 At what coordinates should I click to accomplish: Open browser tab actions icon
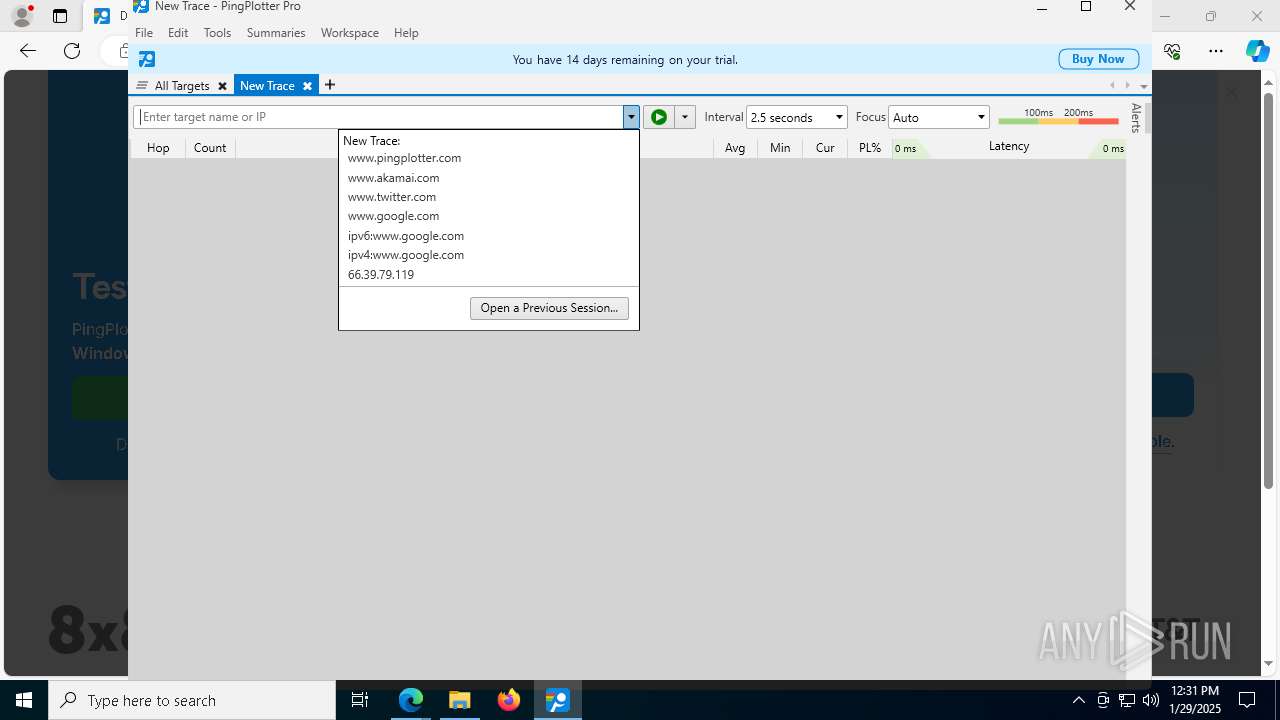tap(60, 16)
